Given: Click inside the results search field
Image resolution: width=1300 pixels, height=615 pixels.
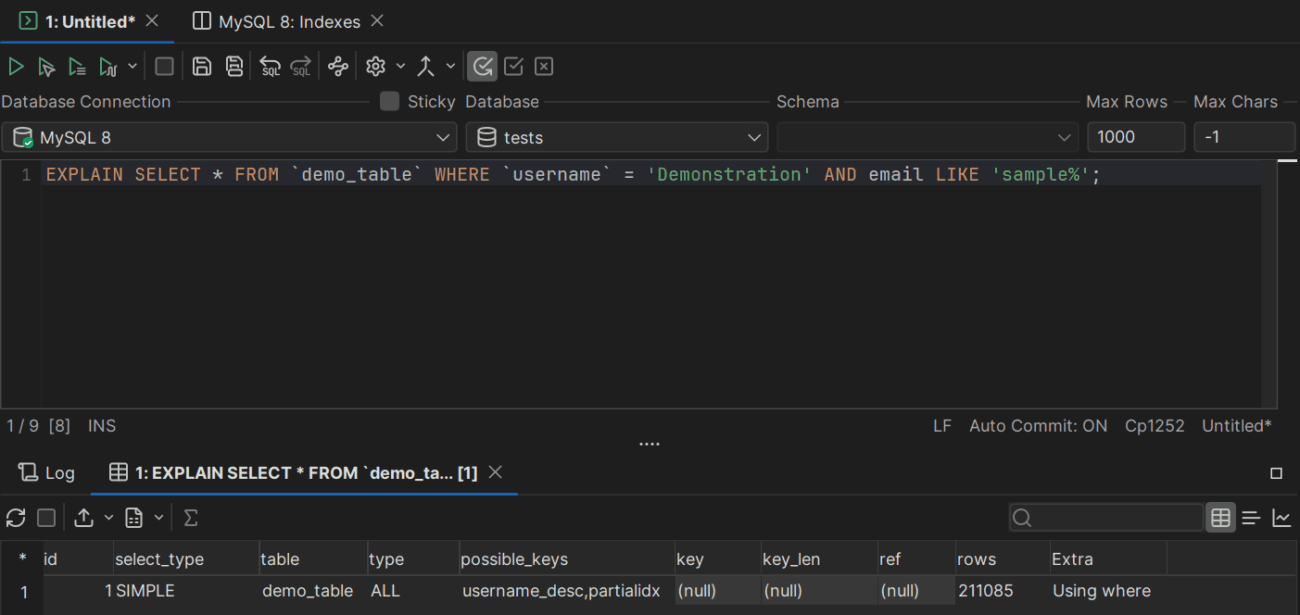Looking at the screenshot, I should coord(1105,517).
